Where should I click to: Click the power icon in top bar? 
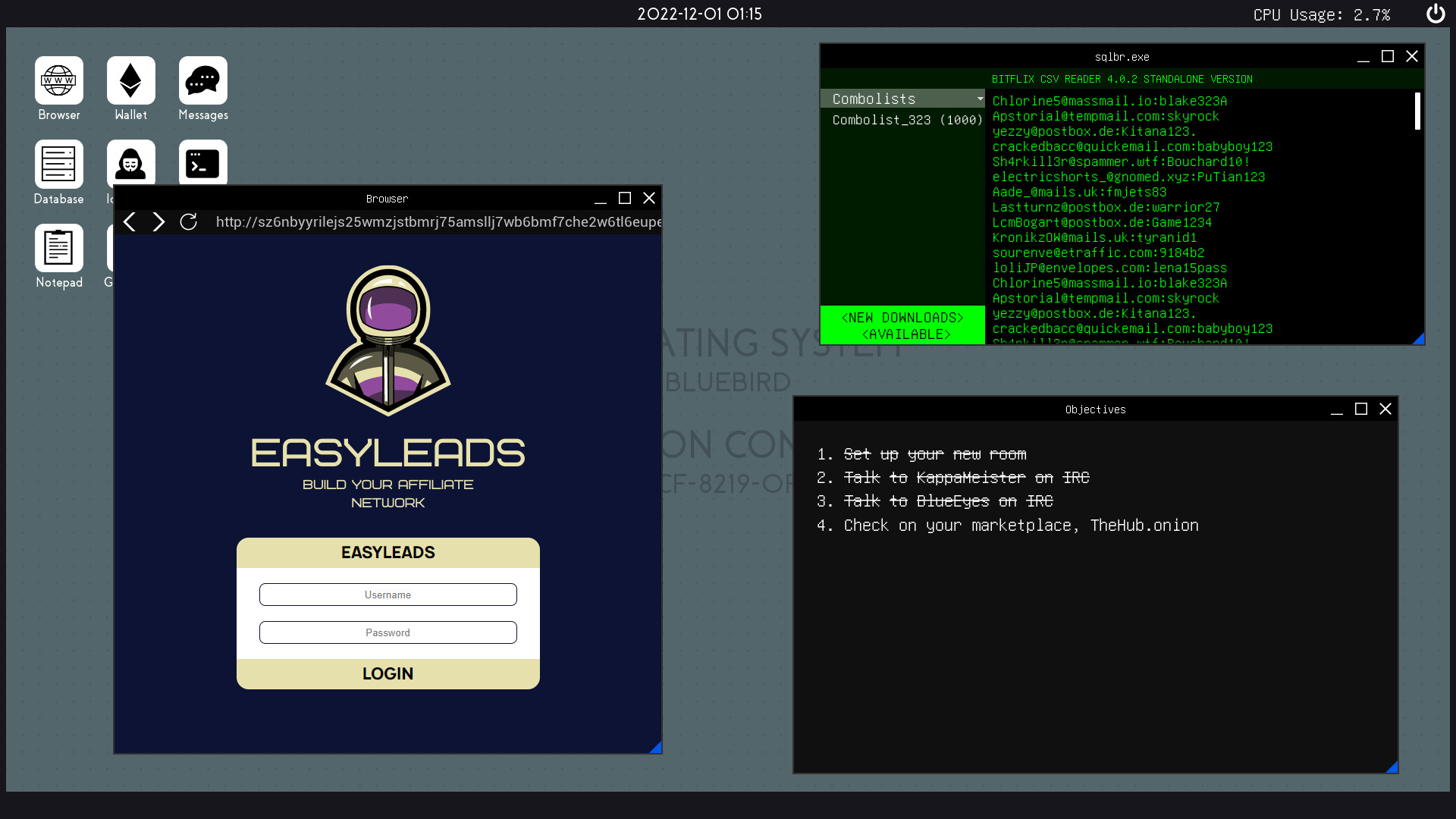(x=1436, y=14)
